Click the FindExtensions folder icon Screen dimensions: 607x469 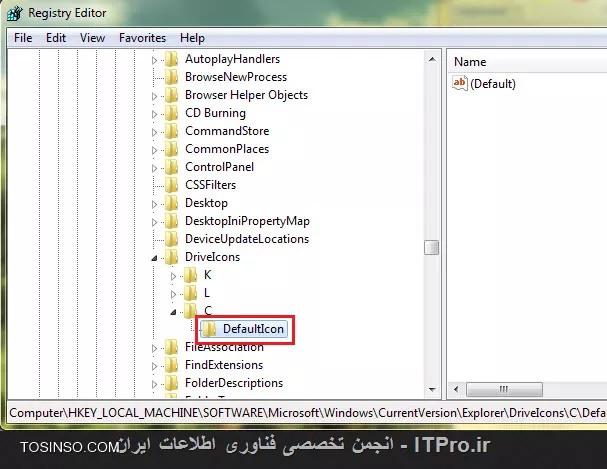click(171, 365)
